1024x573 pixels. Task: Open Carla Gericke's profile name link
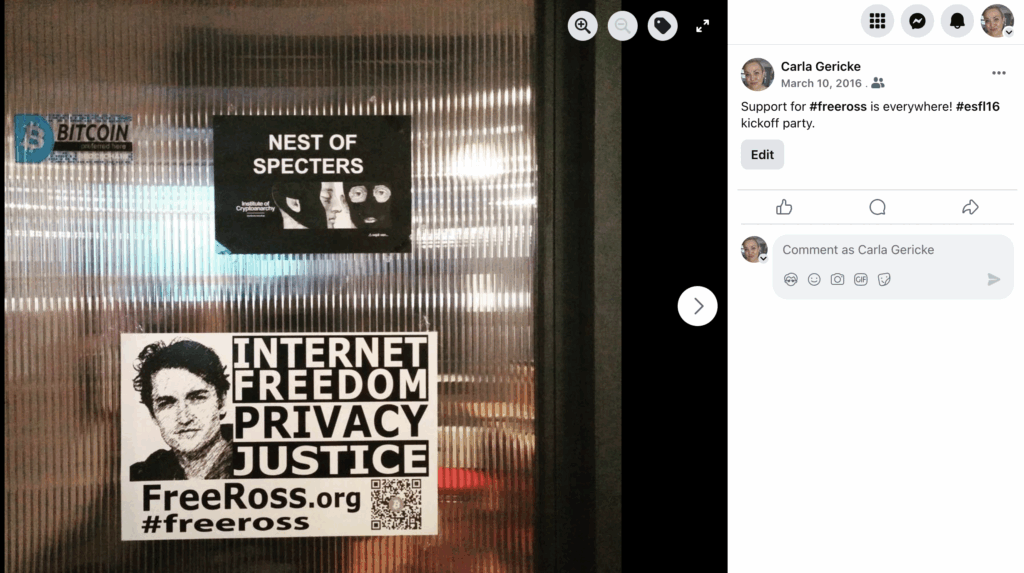pyautogui.click(x=820, y=67)
